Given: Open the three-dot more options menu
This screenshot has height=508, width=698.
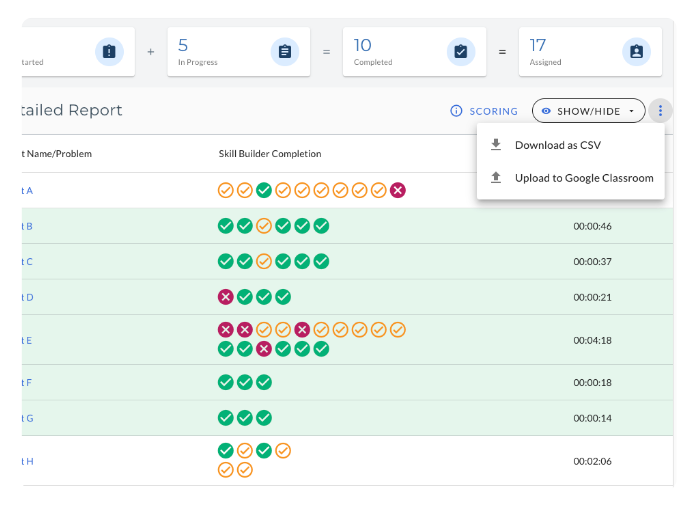Looking at the screenshot, I should (x=660, y=110).
